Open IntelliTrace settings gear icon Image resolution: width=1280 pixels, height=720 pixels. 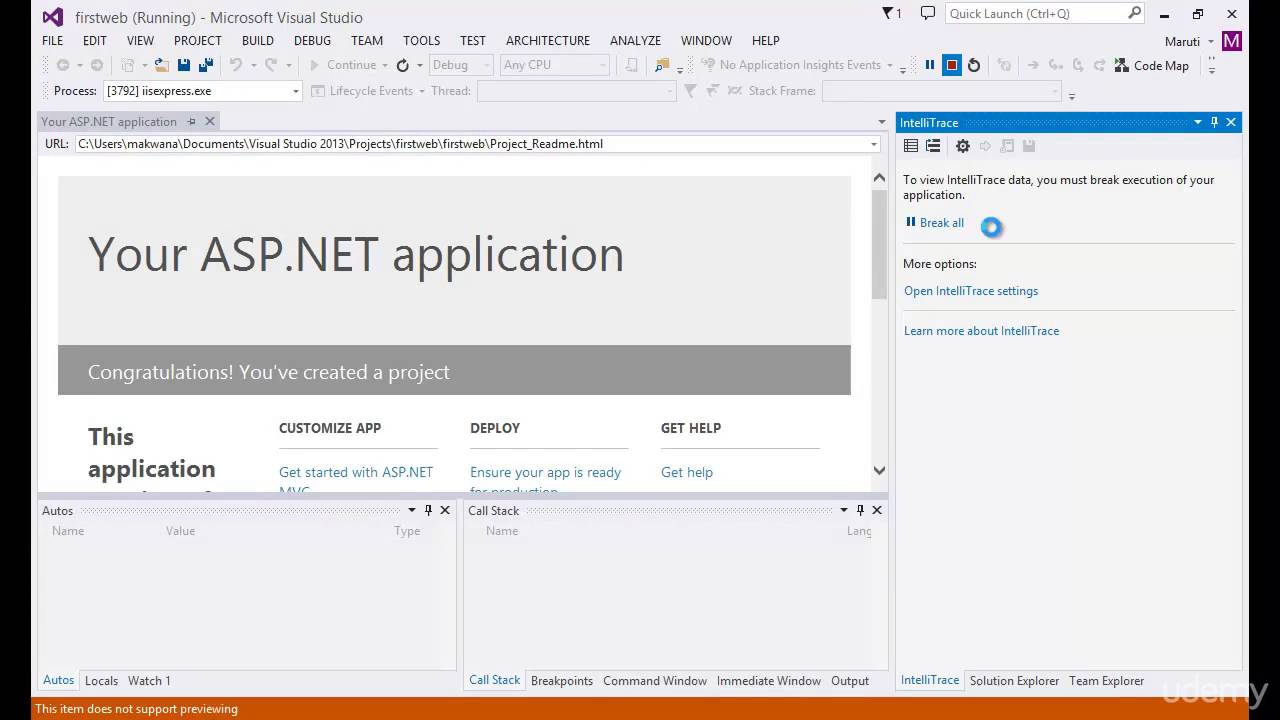click(963, 146)
